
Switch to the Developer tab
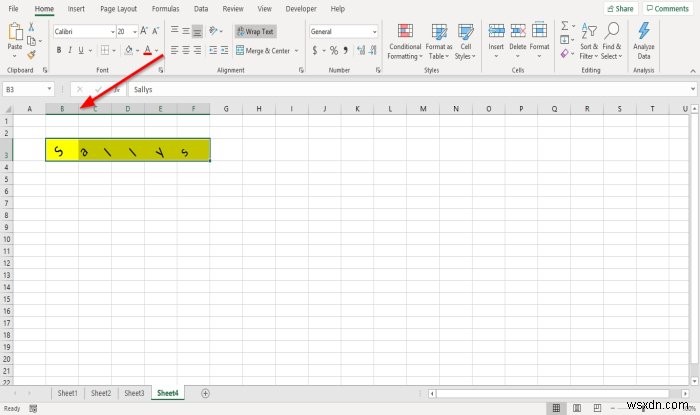[x=301, y=8]
